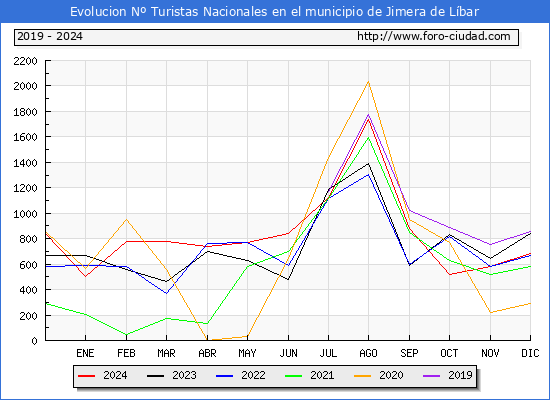The width and height of the screenshot is (550, 400).
Task: Click the 2000 y-axis value
Action: pos(25,86)
